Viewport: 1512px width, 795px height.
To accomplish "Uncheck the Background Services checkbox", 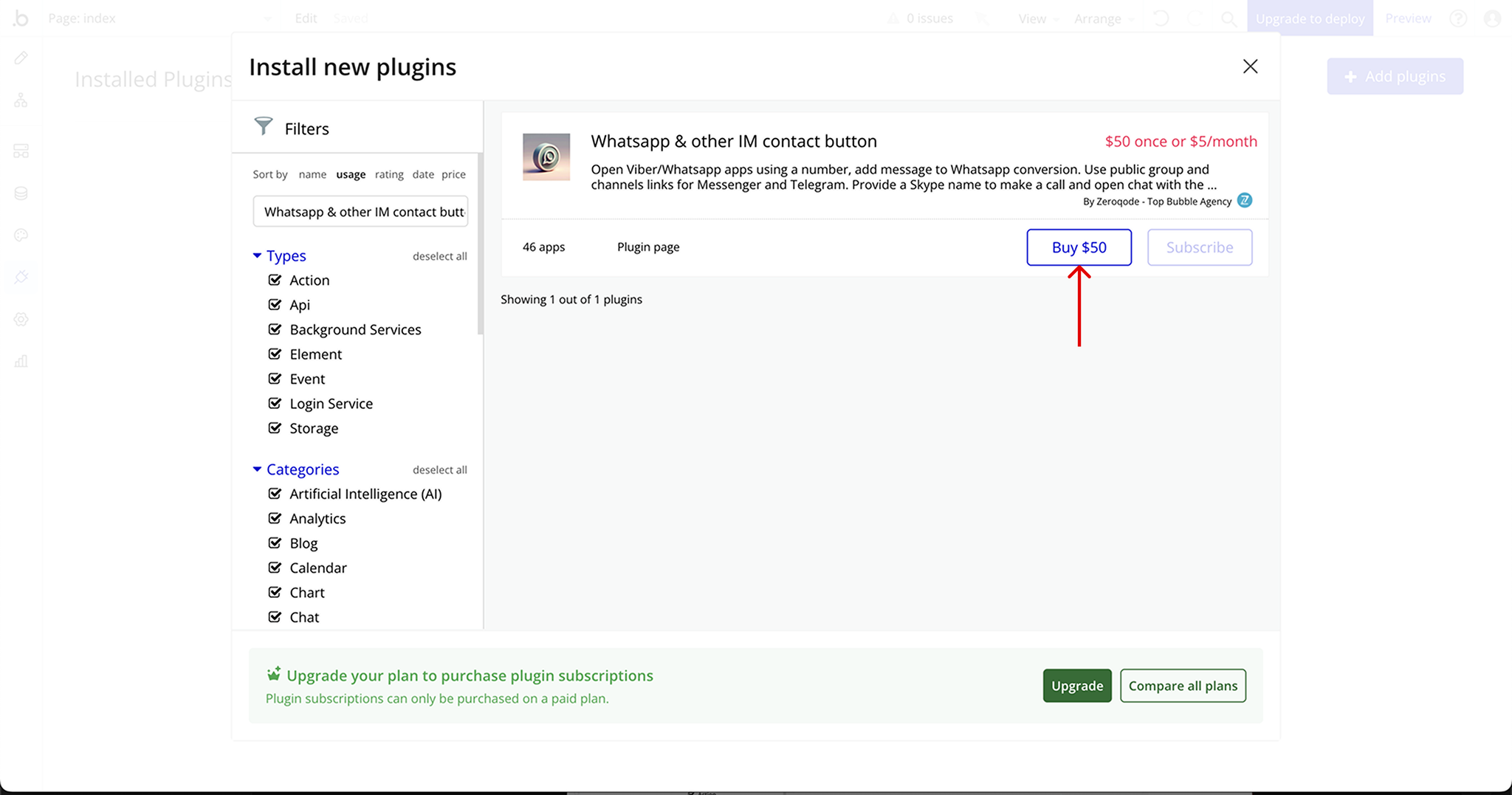I will click(x=275, y=329).
